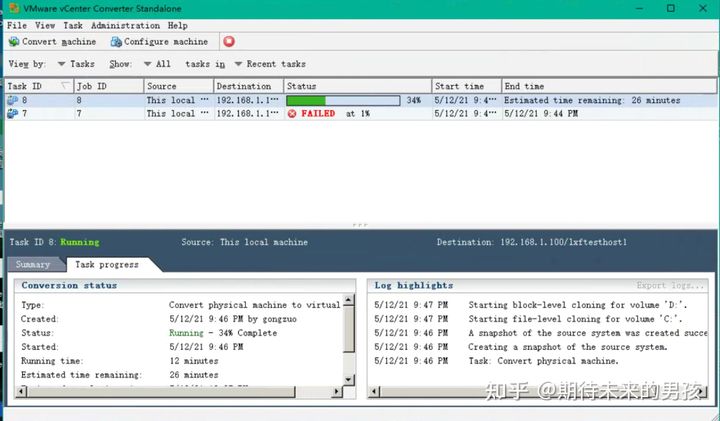Screen dimensions: 720x421
Task: Click the Convert machine toolbar icon
Action: (14, 42)
